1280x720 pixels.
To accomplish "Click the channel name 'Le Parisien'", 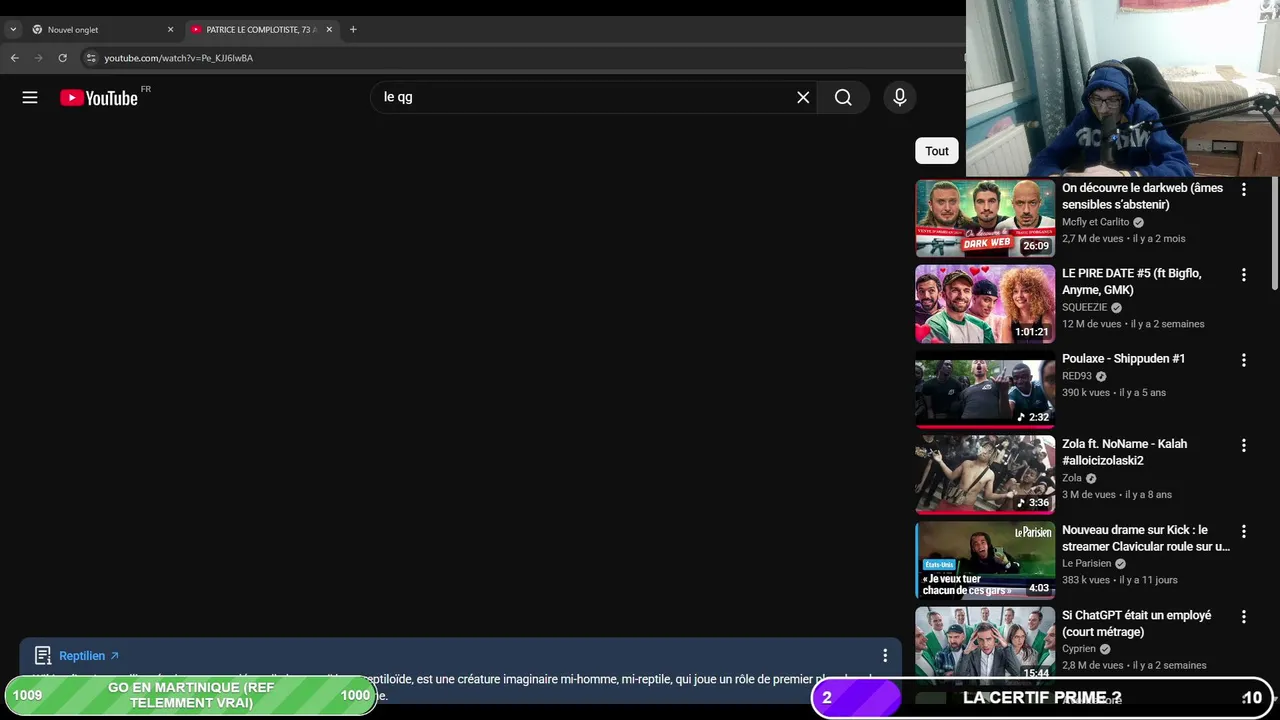I will pos(1087,563).
